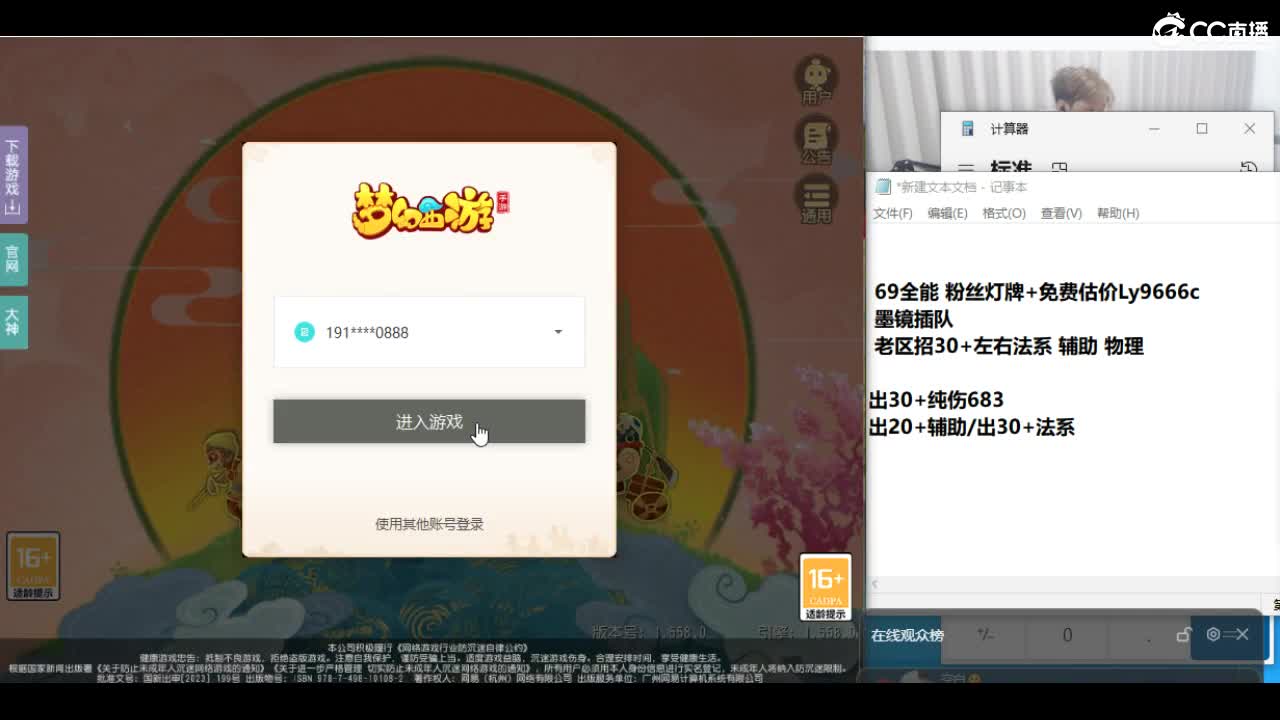Open the Calculator navigation hamburger menu

[x=966, y=167]
